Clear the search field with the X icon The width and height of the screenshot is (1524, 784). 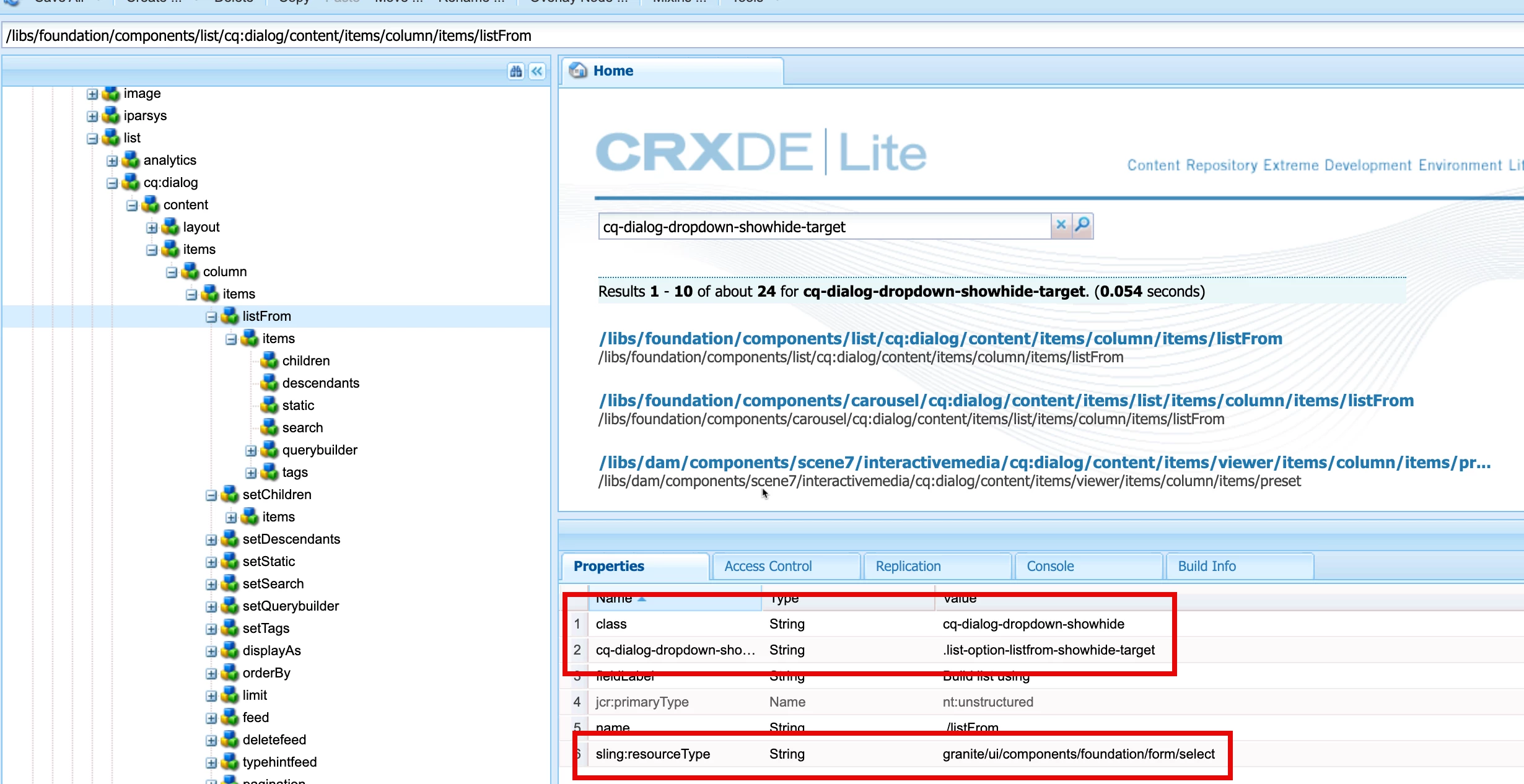pos(1061,225)
